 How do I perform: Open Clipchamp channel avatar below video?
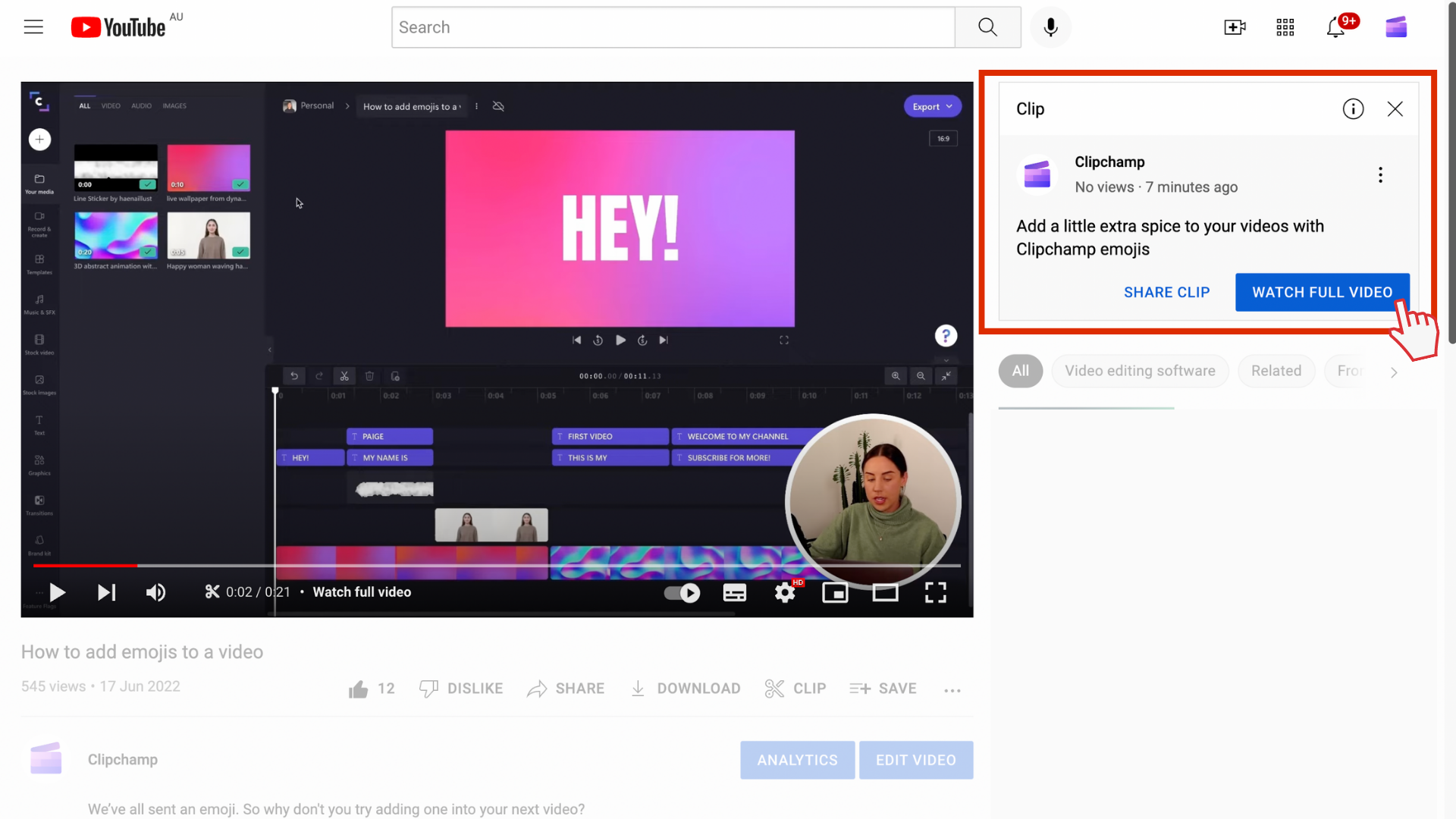pyautogui.click(x=45, y=759)
